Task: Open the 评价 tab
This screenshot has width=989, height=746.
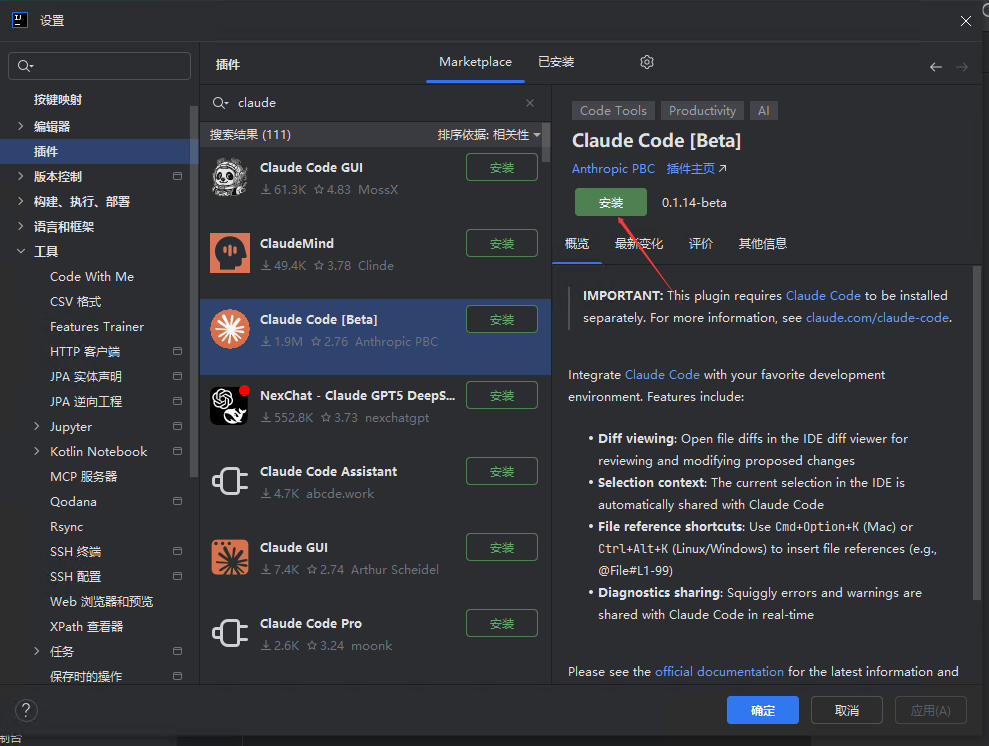Action: point(701,243)
